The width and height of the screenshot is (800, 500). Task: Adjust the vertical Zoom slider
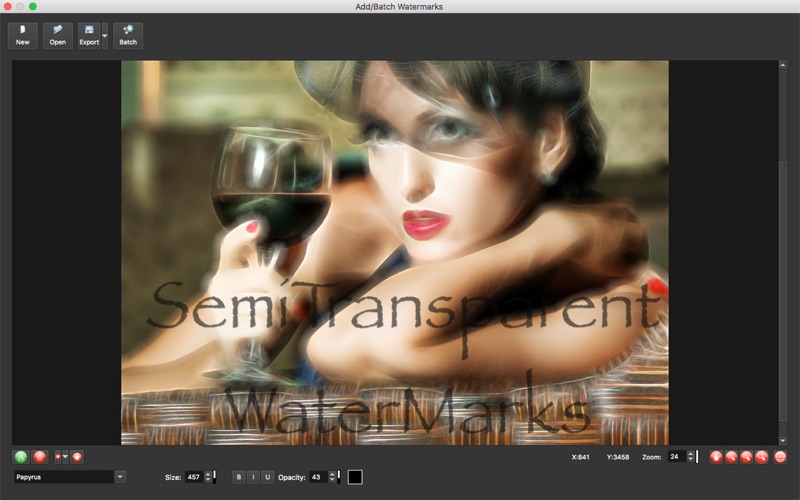pos(697,457)
